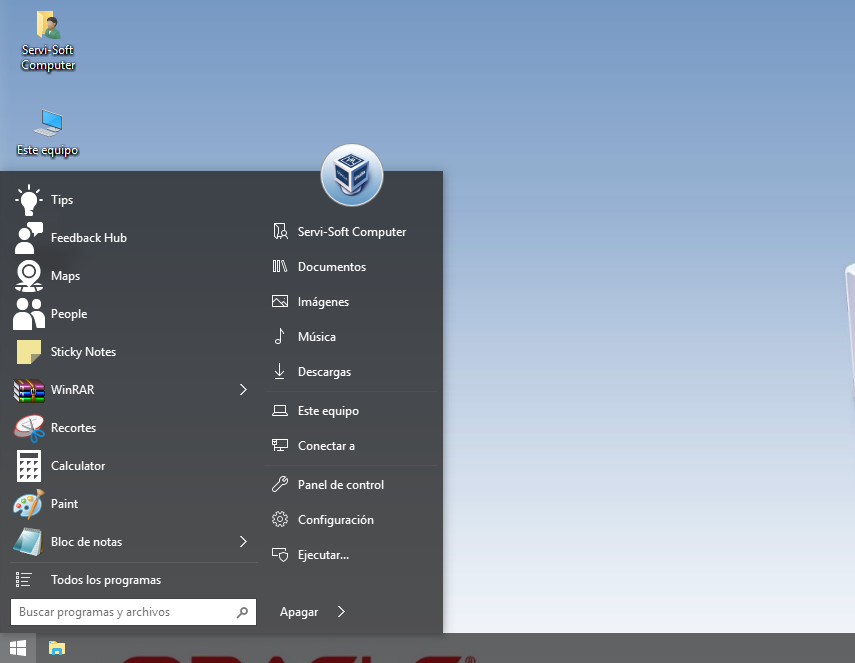Click the magnifier icon in search box
Screen dimensions: 855x663
[x=243, y=612]
